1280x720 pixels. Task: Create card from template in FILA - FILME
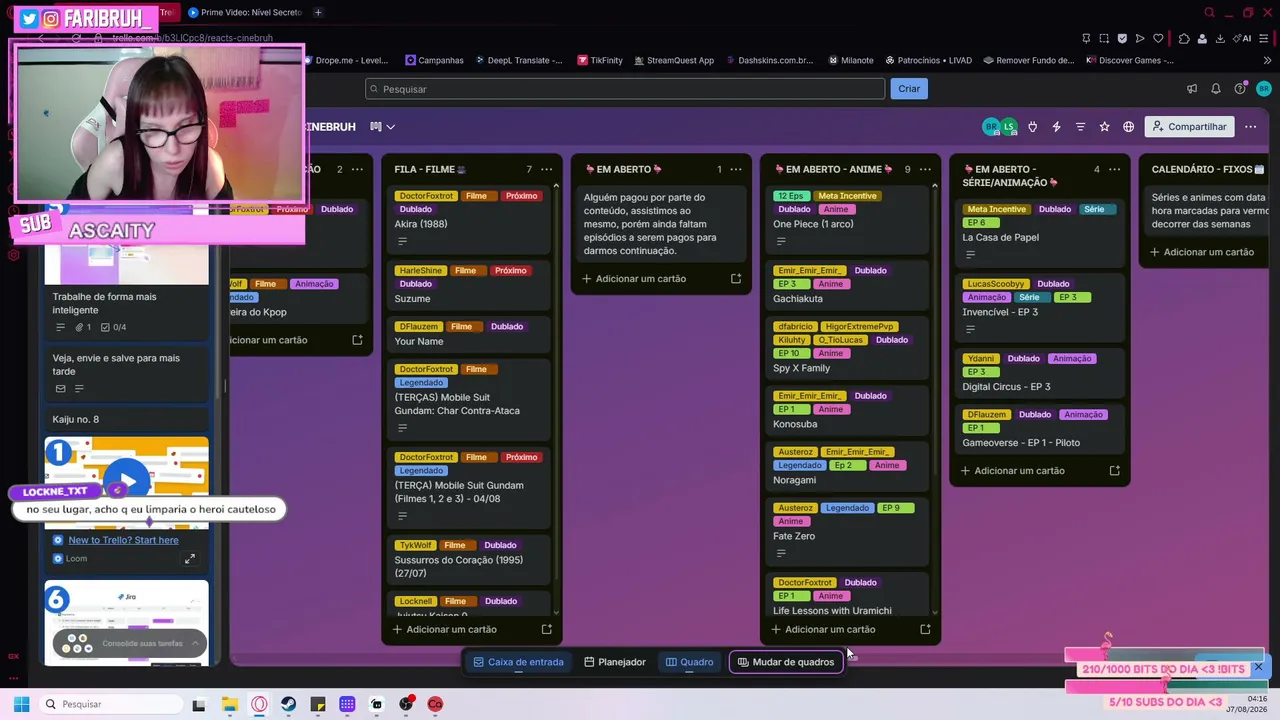(546, 629)
